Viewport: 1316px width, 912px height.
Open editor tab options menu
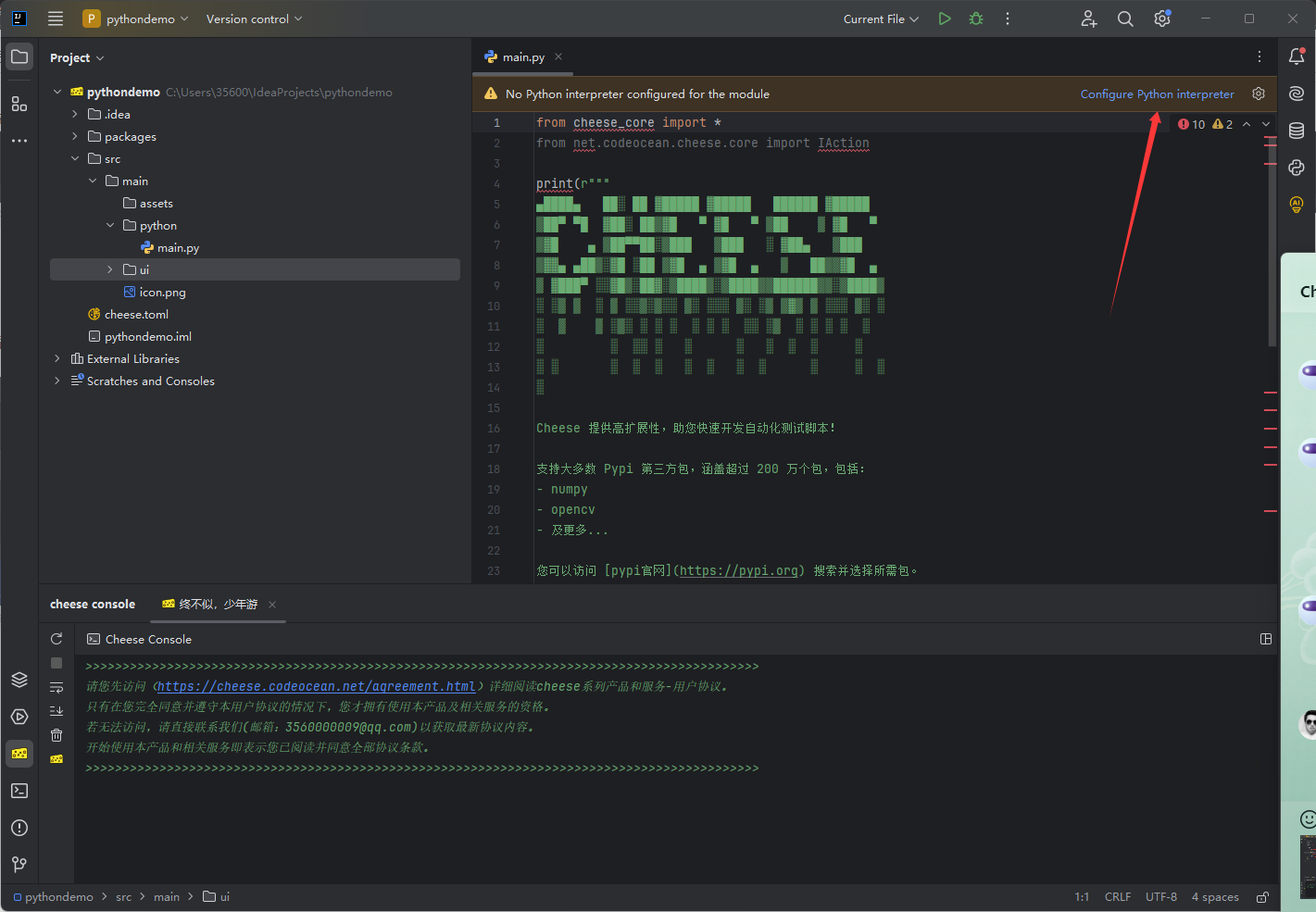coord(1260,56)
